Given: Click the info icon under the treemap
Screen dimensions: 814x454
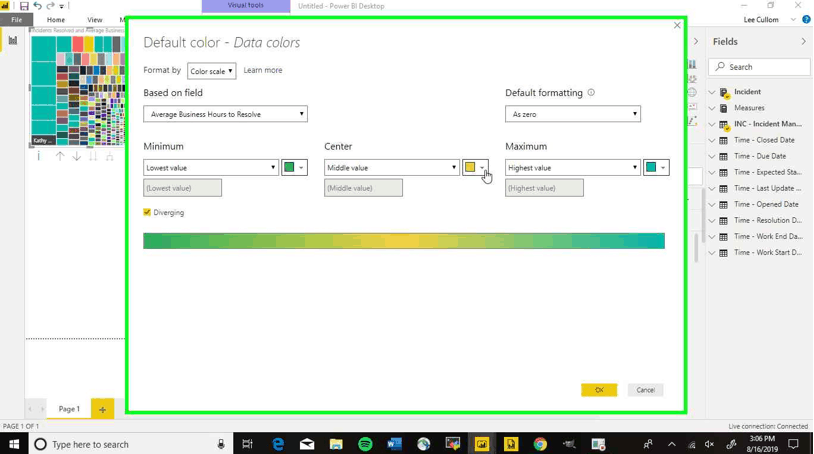Looking at the screenshot, I should tap(38, 156).
